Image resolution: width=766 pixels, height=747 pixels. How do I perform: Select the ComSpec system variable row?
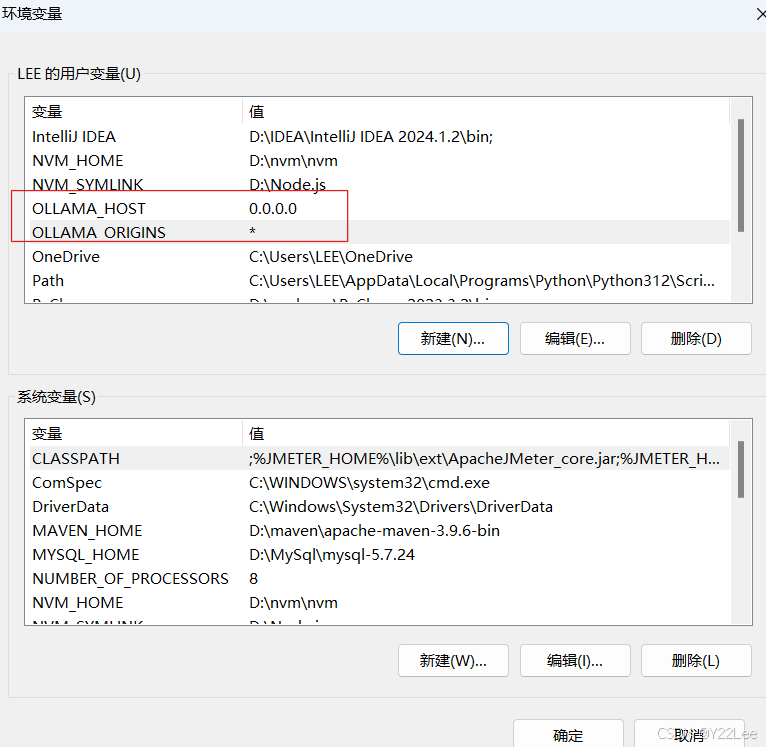(x=67, y=483)
